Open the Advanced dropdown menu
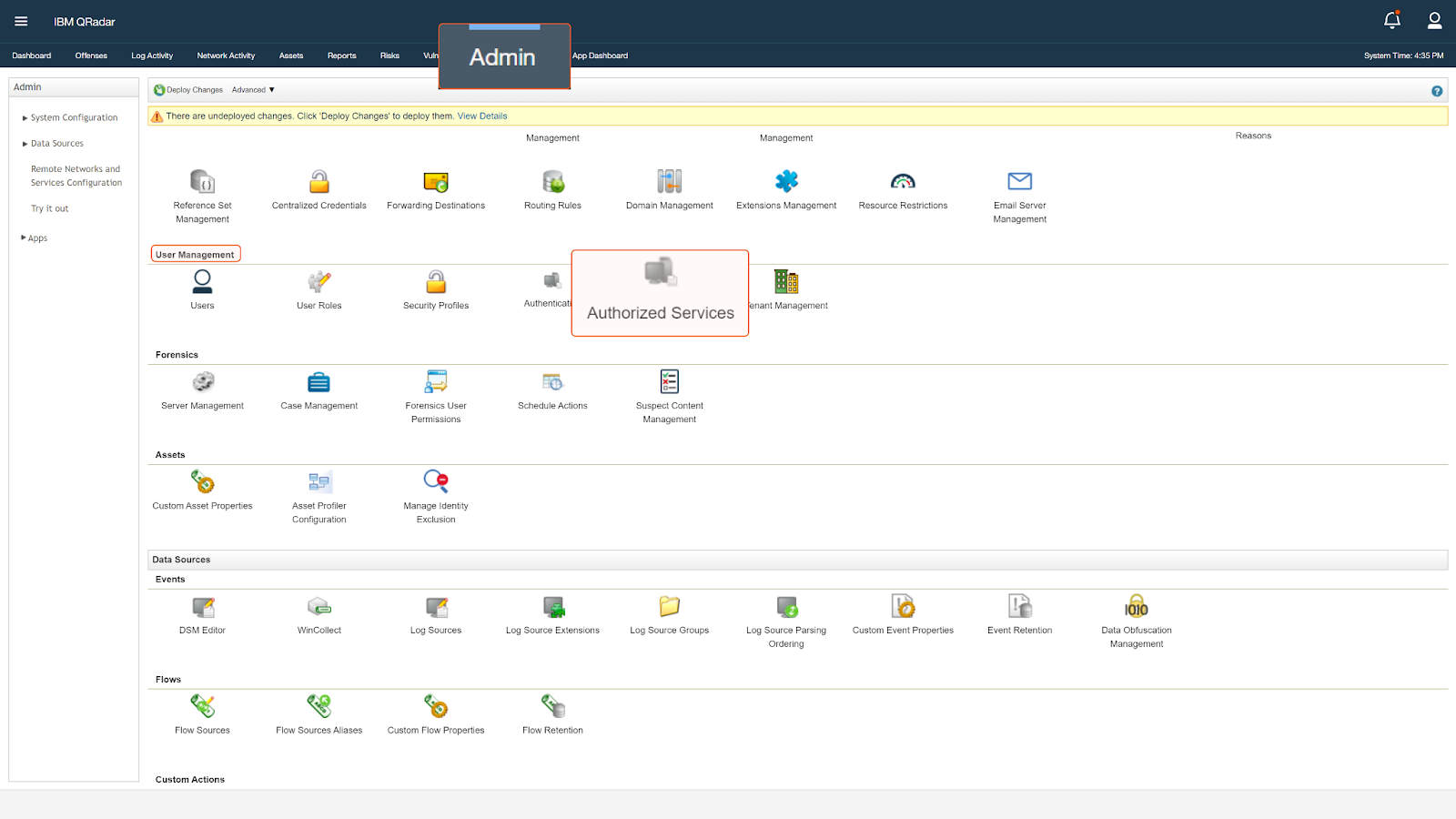Image resolution: width=1456 pixels, height=819 pixels. tap(253, 90)
